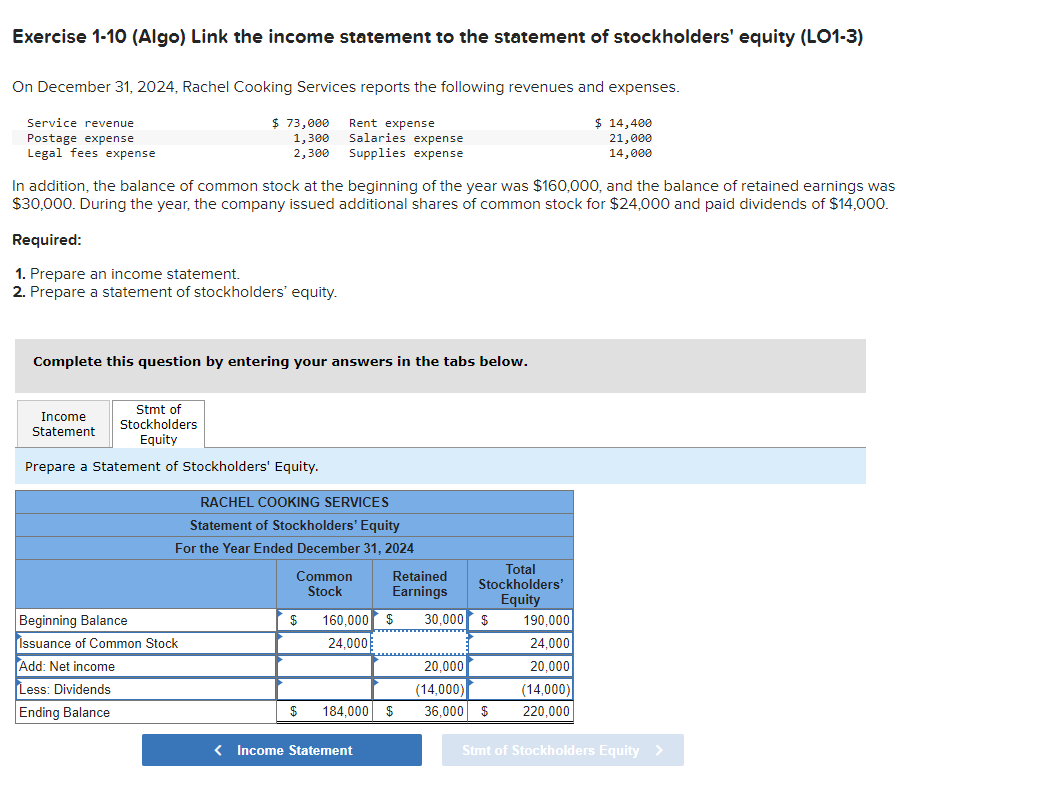Click the dotted Retained Earnings issuance cell
This screenshot has width=1063, height=797.
click(419, 643)
